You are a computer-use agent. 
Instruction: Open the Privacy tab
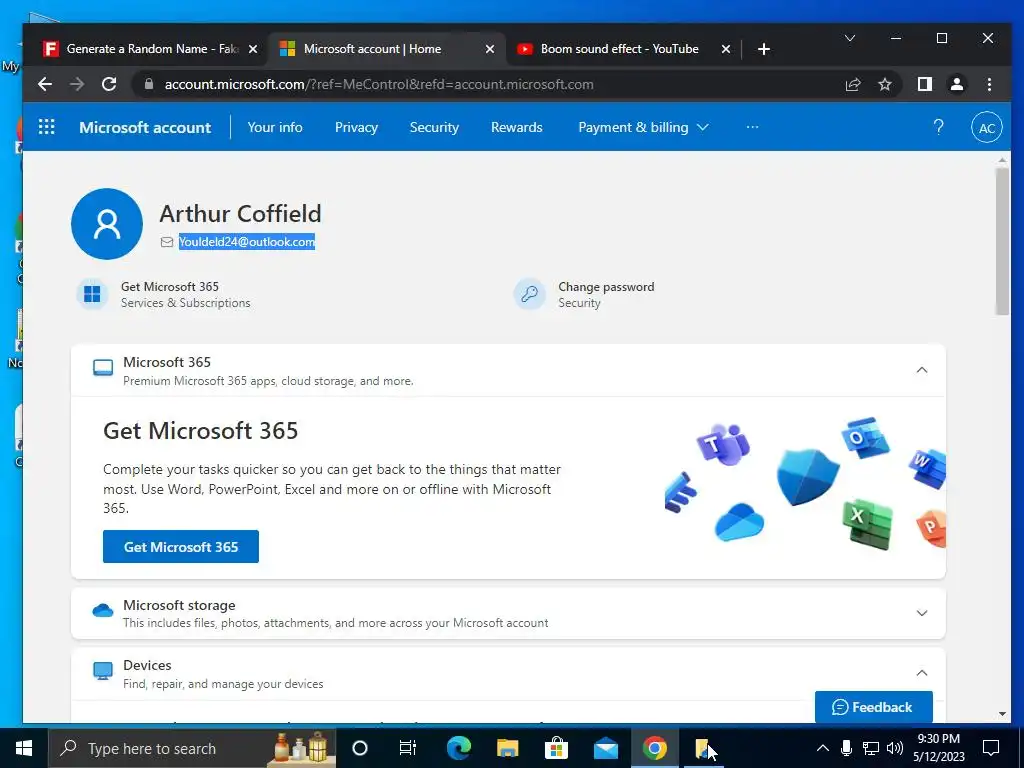[x=356, y=127]
